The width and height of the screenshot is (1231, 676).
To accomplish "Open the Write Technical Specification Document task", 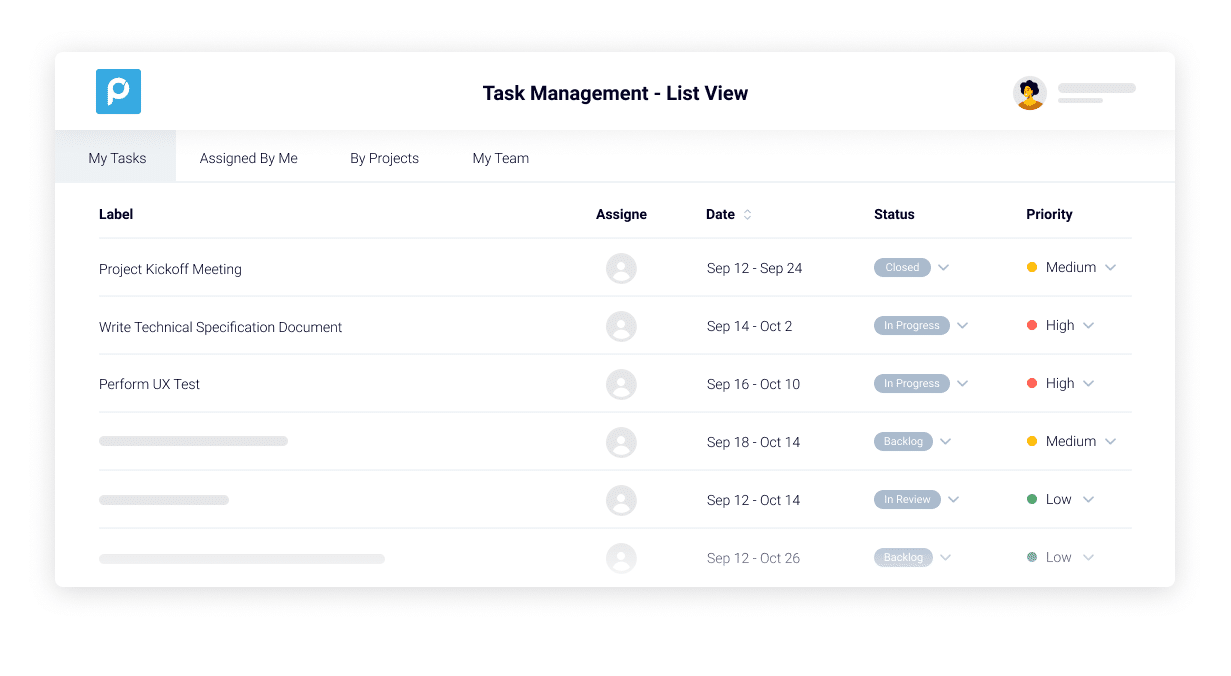I will (x=220, y=327).
